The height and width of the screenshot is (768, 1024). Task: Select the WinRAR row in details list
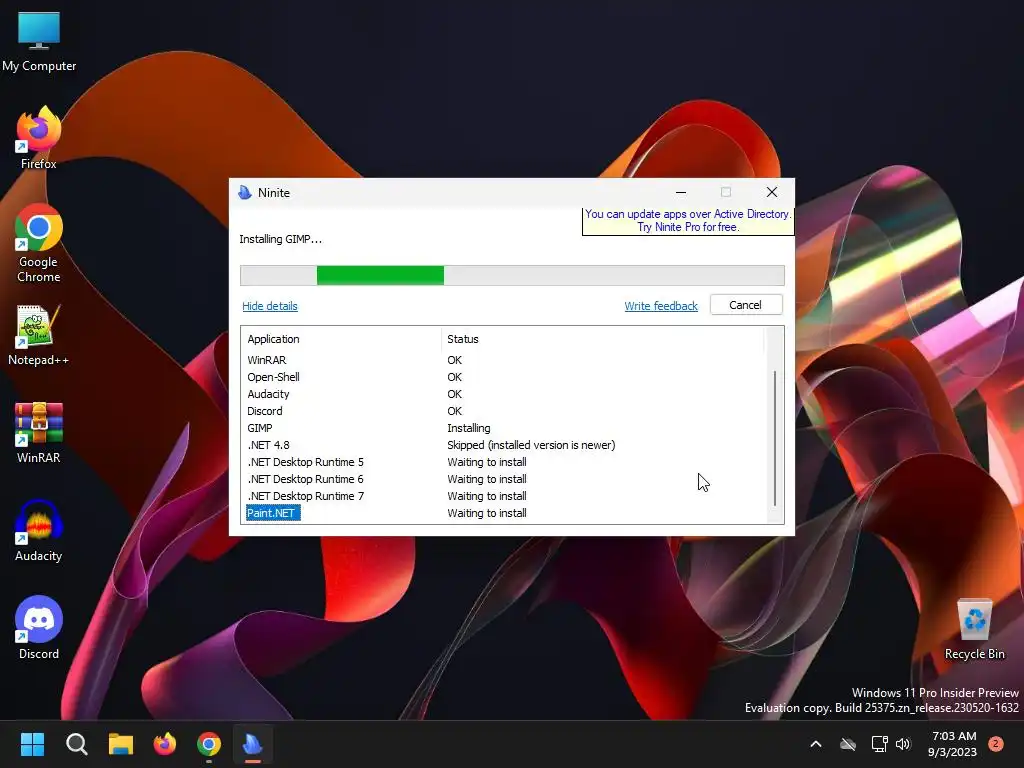coord(503,360)
